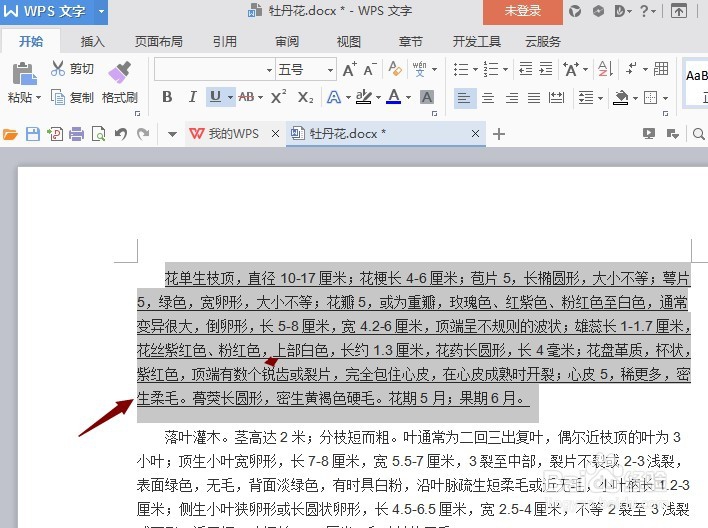The image size is (708, 528).
Task: Sort text with A-Z icon
Action: click(x=605, y=69)
